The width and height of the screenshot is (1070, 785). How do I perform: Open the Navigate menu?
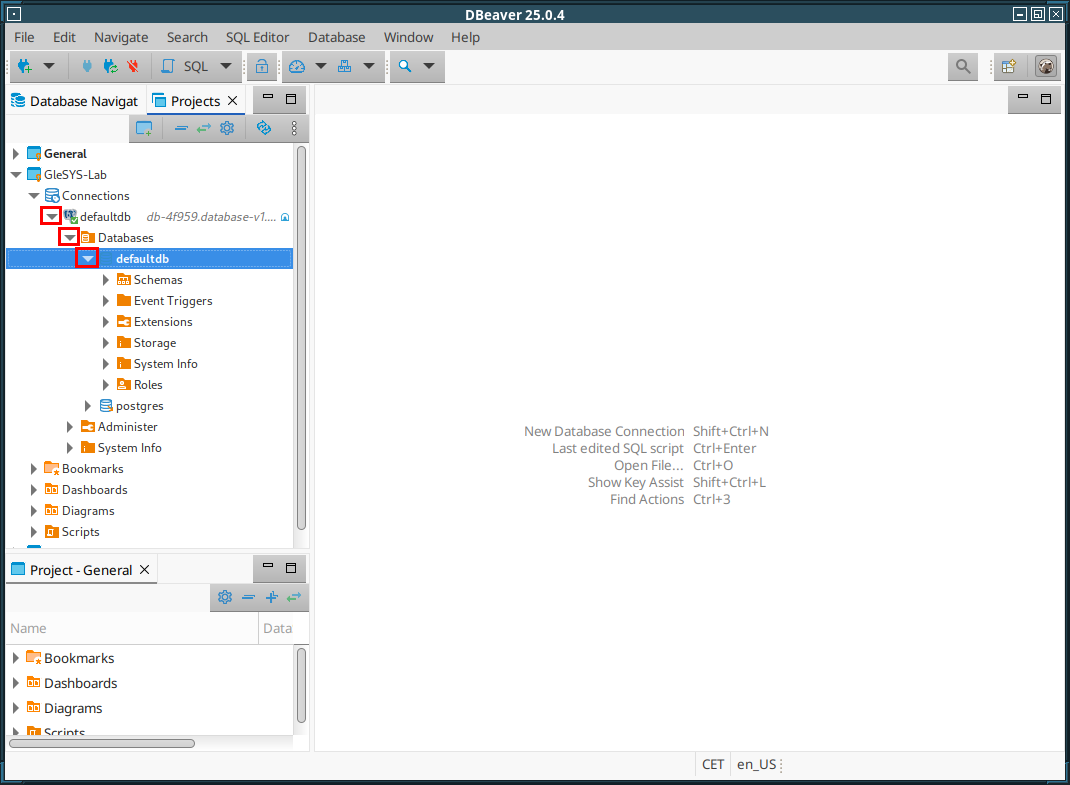point(121,38)
